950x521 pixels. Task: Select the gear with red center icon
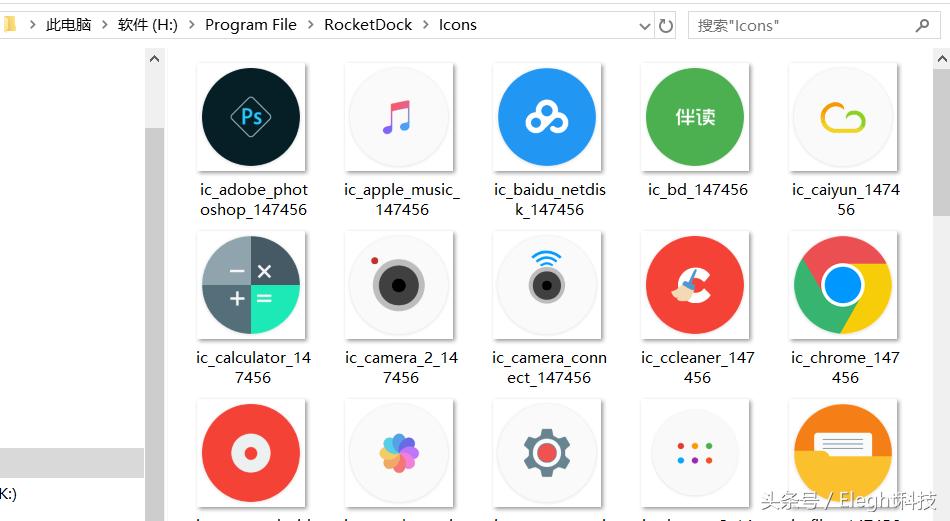546,453
